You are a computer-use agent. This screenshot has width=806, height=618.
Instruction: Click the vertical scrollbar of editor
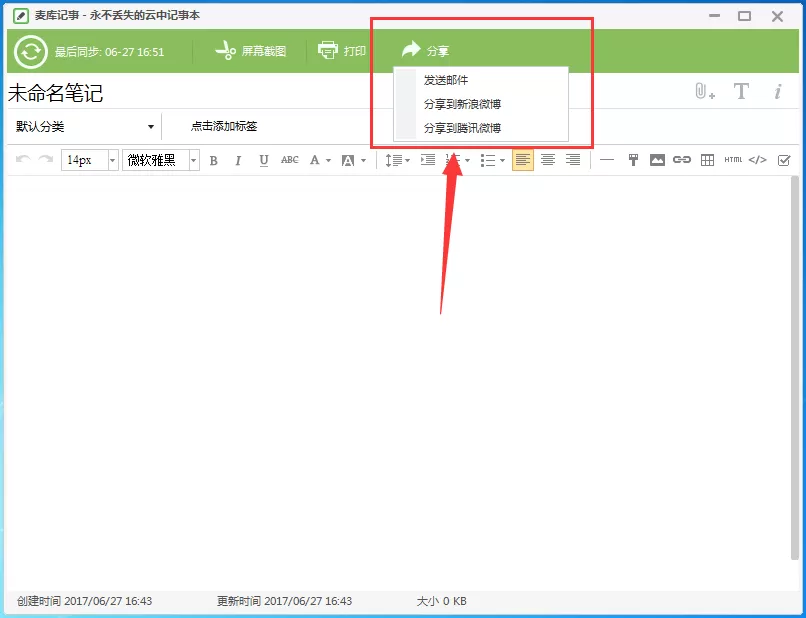tap(795, 368)
